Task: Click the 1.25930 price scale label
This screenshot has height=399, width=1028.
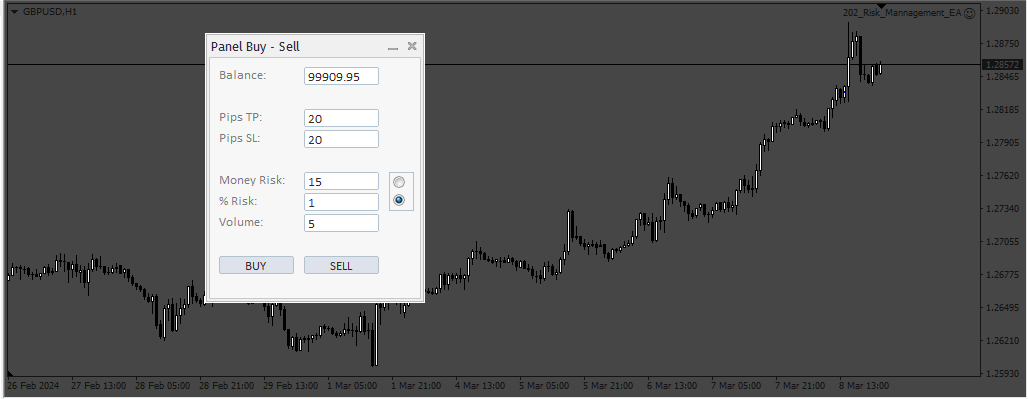Action: (x=1002, y=373)
